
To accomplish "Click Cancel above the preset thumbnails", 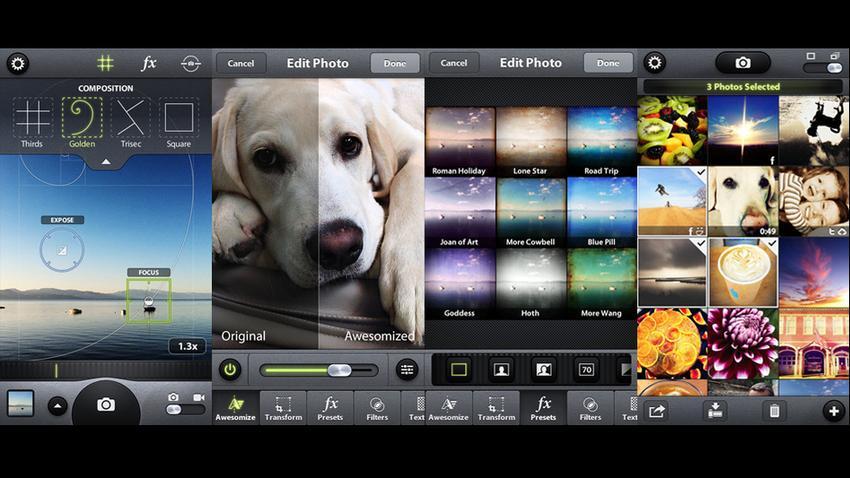I will tap(454, 63).
